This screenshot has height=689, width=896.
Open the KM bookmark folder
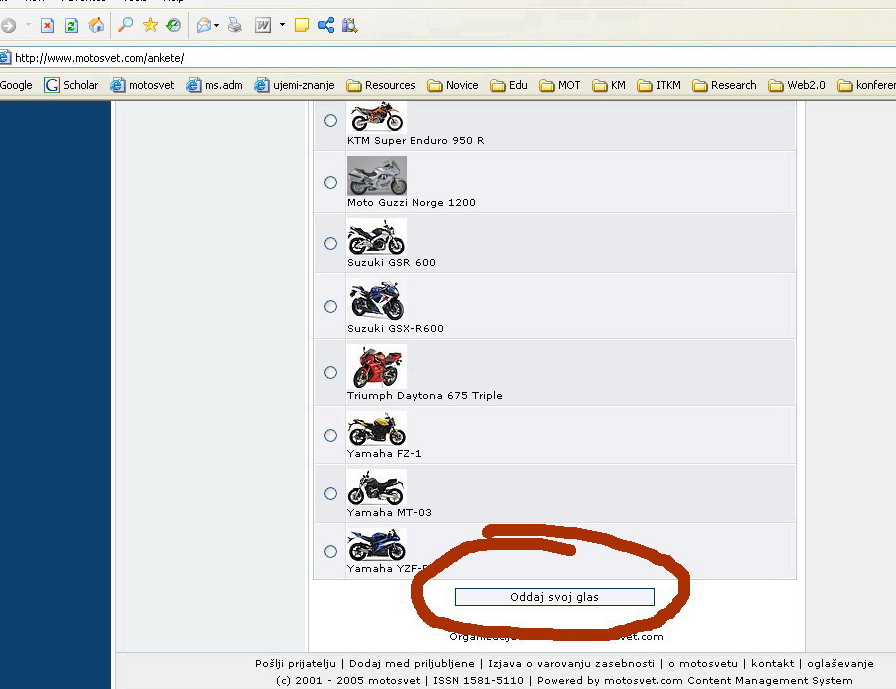click(x=609, y=85)
